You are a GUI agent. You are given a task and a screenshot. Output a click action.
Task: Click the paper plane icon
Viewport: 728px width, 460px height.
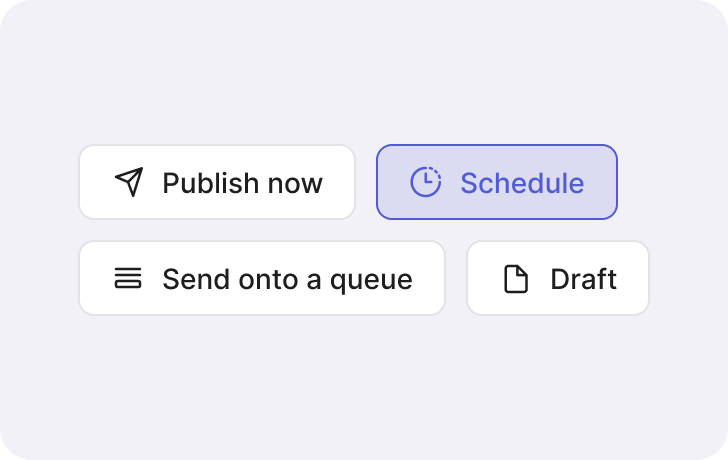(129, 182)
